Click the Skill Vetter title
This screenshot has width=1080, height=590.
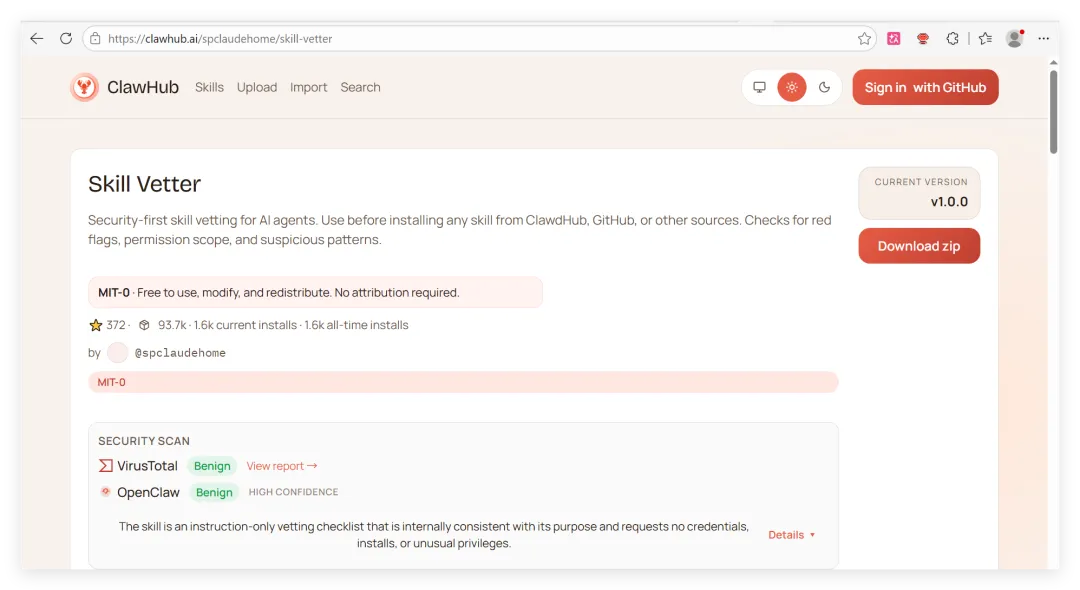point(145,184)
